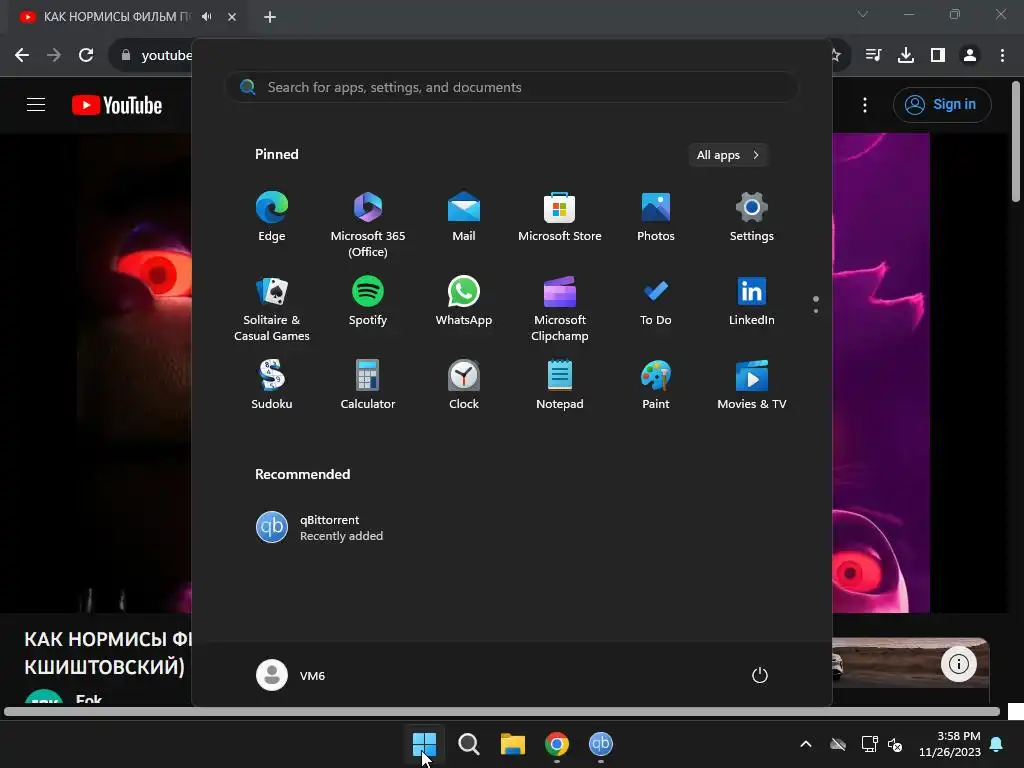The width and height of the screenshot is (1024, 768).
Task: Mute the tab via speaker icon
Action: tap(207, 16)
